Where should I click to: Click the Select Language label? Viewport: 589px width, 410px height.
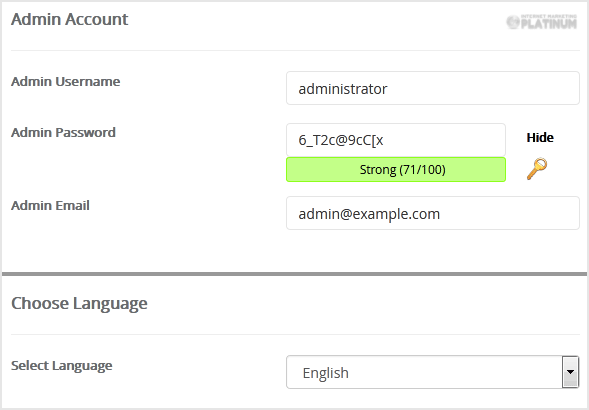62,366
